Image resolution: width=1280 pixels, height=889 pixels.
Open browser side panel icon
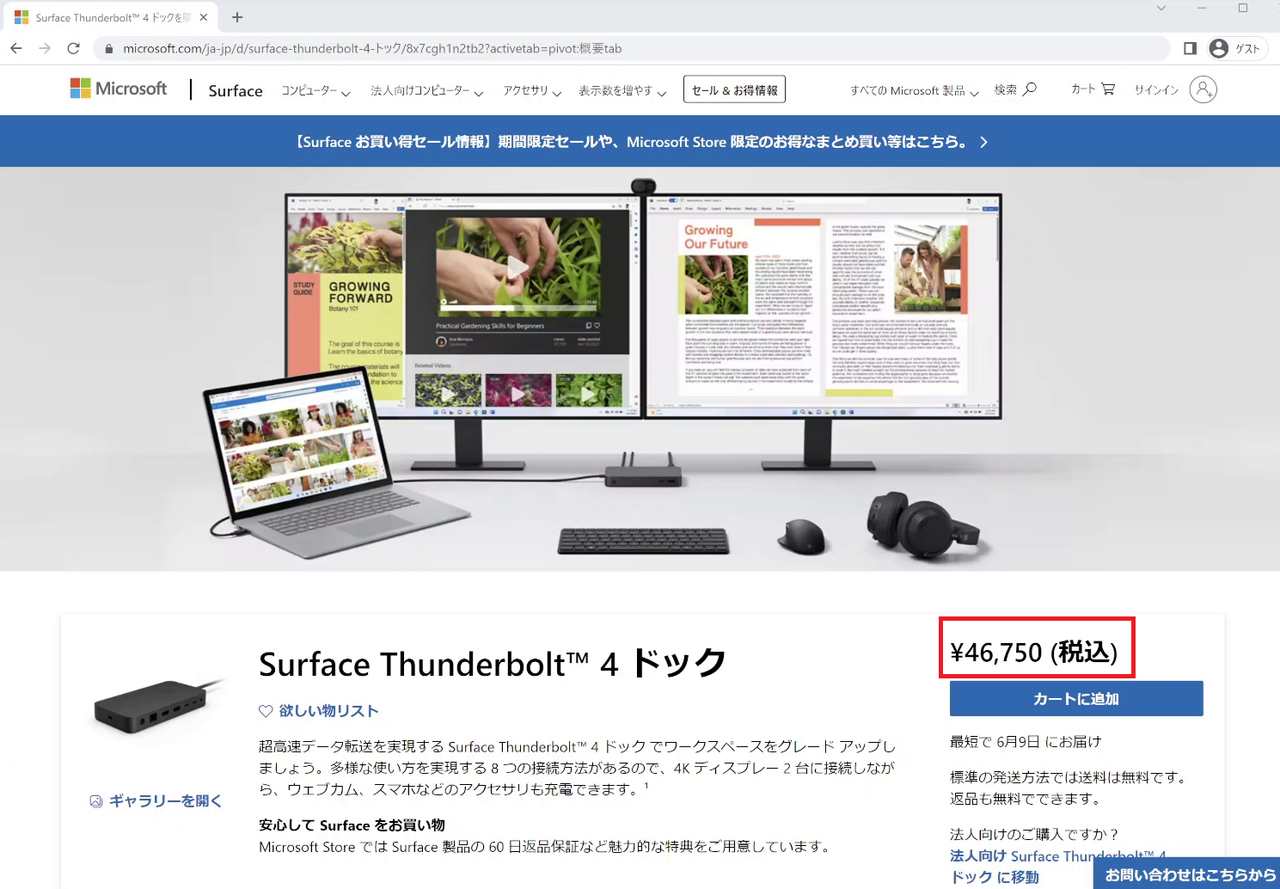[1190, 48]
